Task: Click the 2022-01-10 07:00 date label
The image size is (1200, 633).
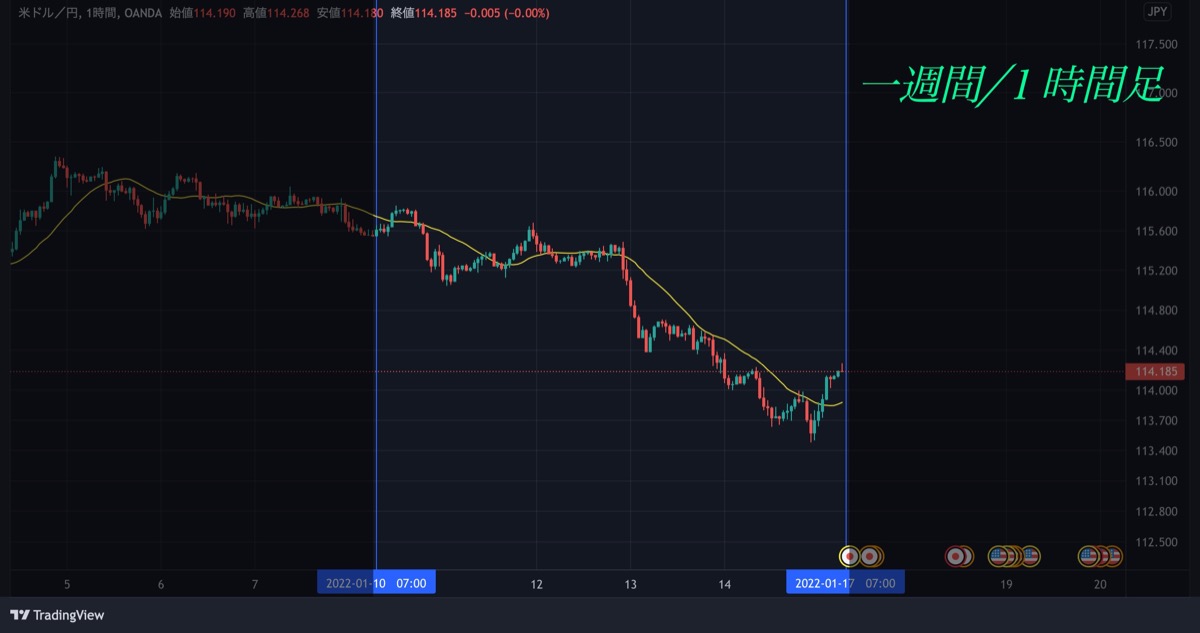Action: tap(376, 582)
